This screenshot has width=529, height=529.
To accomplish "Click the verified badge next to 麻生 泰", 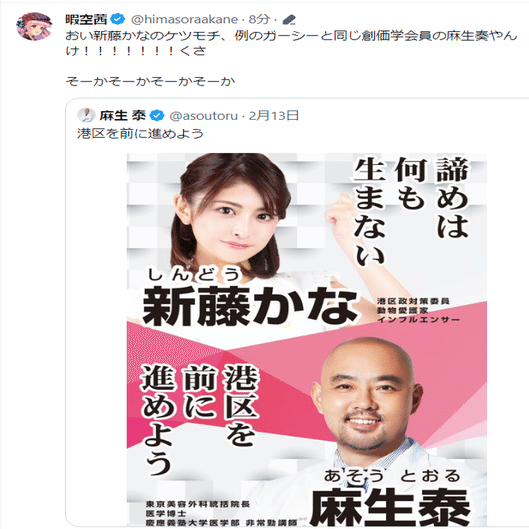I will [x=157, y=115].
